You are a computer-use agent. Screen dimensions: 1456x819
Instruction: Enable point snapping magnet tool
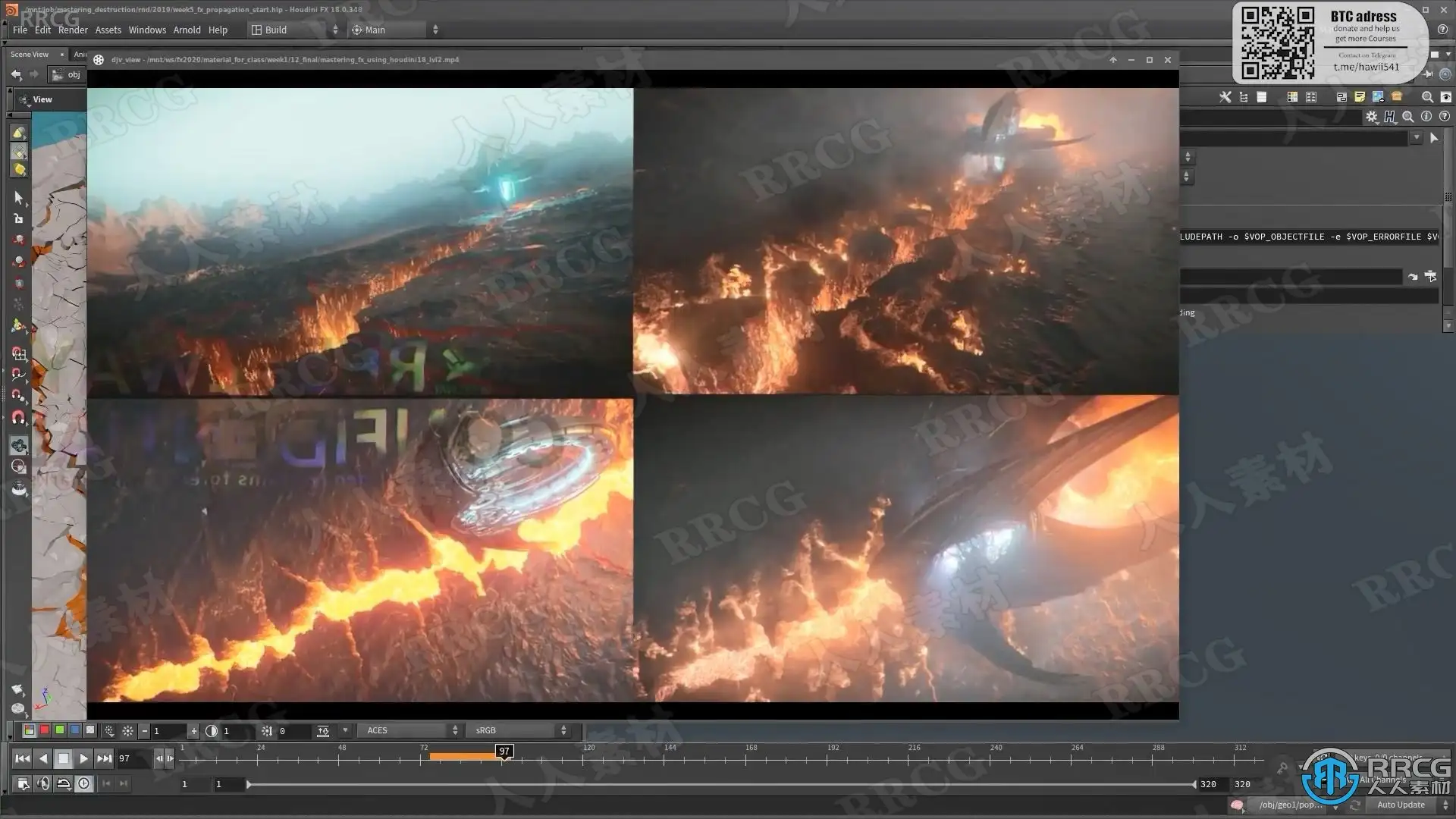coord(19,396)
